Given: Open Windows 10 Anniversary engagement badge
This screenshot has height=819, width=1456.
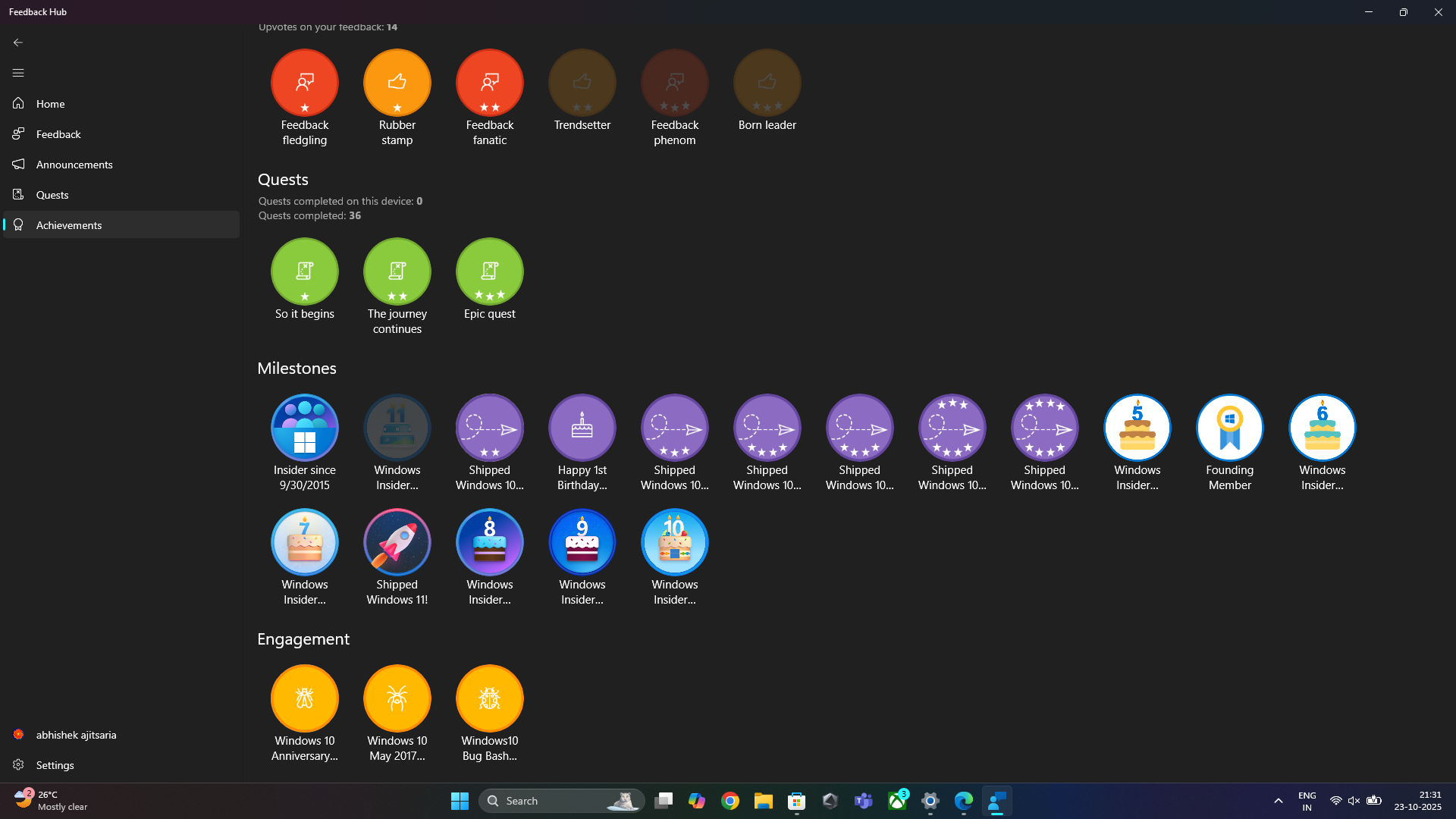Looking at the screenshot, I should (x=305, y=699).
